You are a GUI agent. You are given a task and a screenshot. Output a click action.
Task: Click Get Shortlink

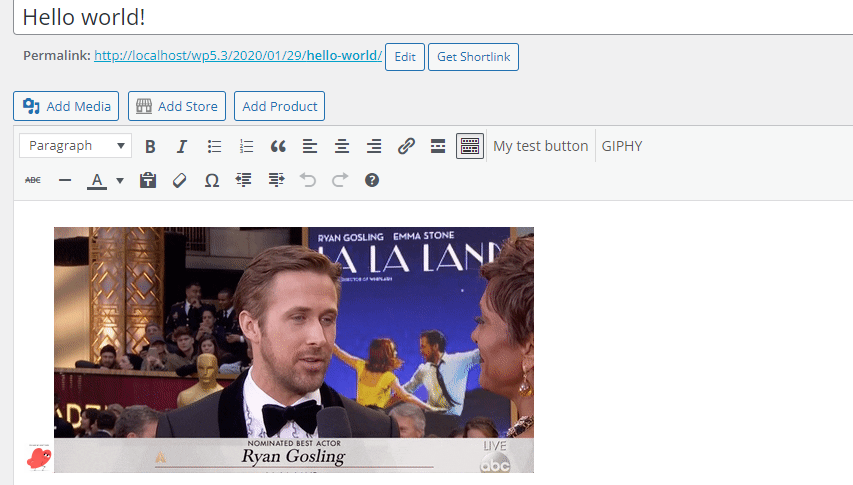pyautogui.click(x=473, y=57)
